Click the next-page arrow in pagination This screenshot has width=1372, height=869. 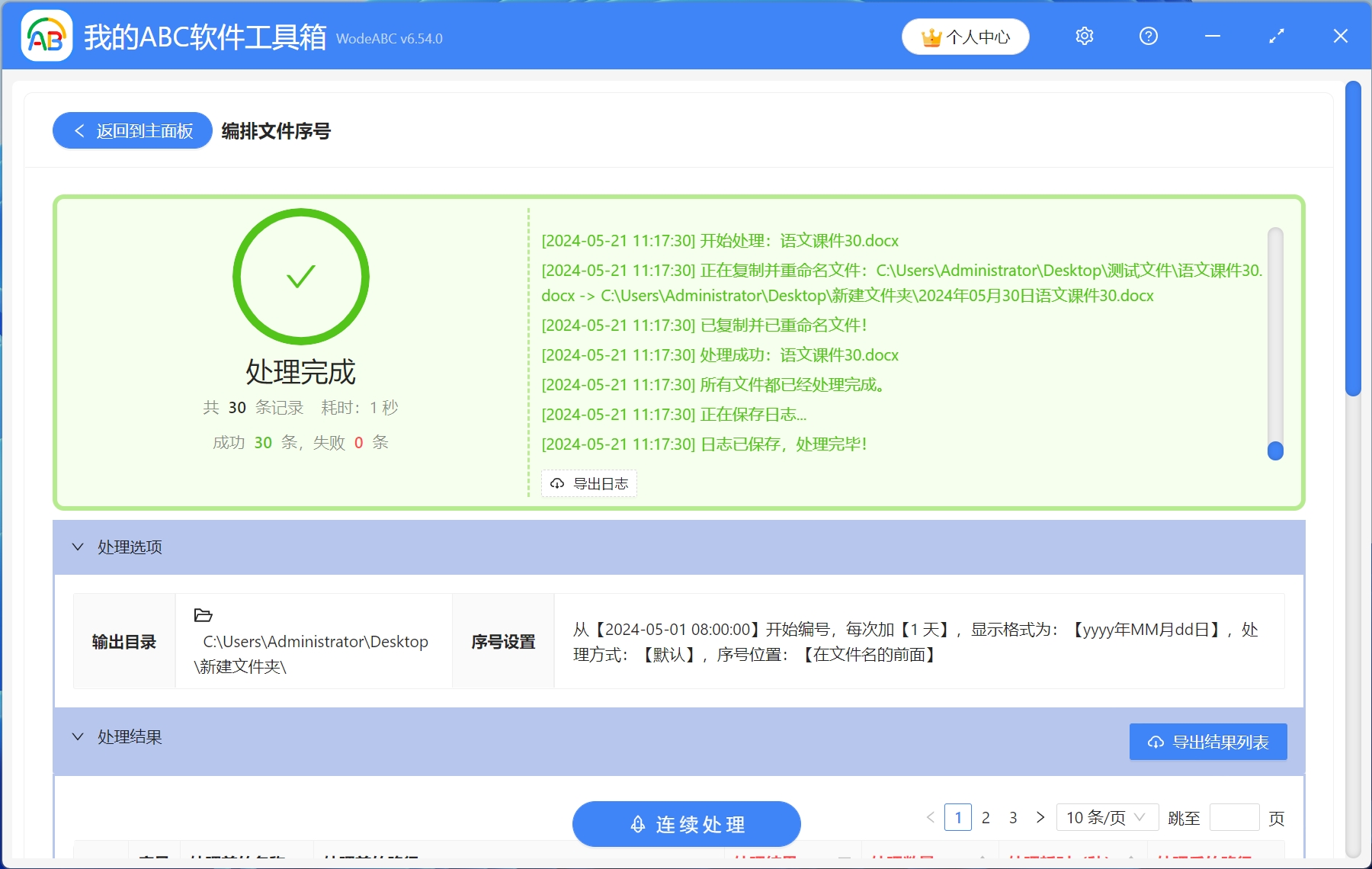(1040, 817)
